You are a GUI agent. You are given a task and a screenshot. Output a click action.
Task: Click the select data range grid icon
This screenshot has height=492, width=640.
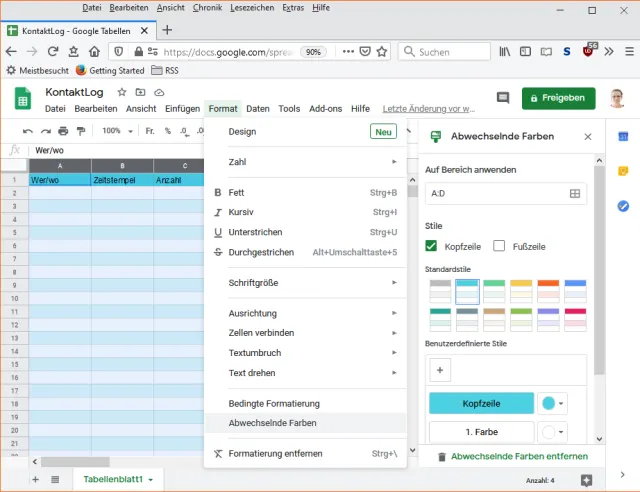coord(575,194)
